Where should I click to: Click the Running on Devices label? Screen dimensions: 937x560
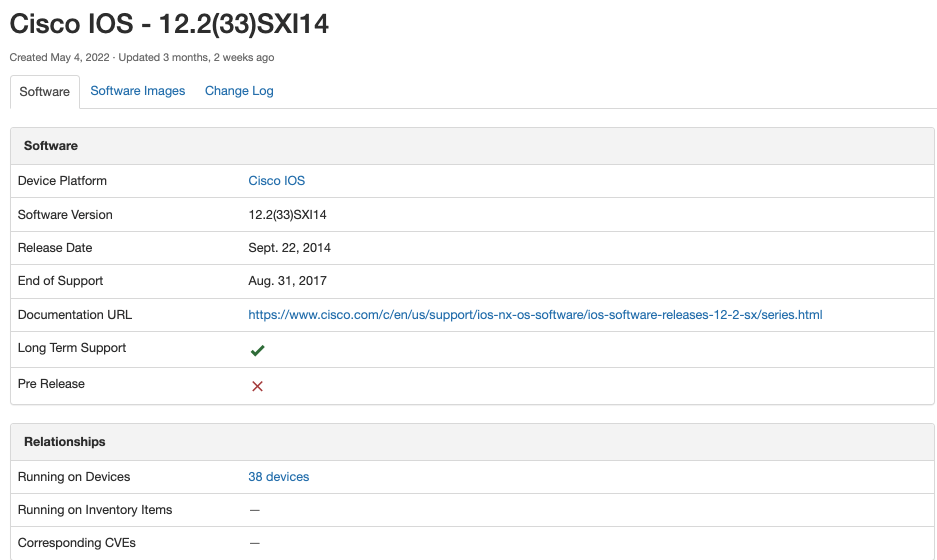tap(74, 476)
